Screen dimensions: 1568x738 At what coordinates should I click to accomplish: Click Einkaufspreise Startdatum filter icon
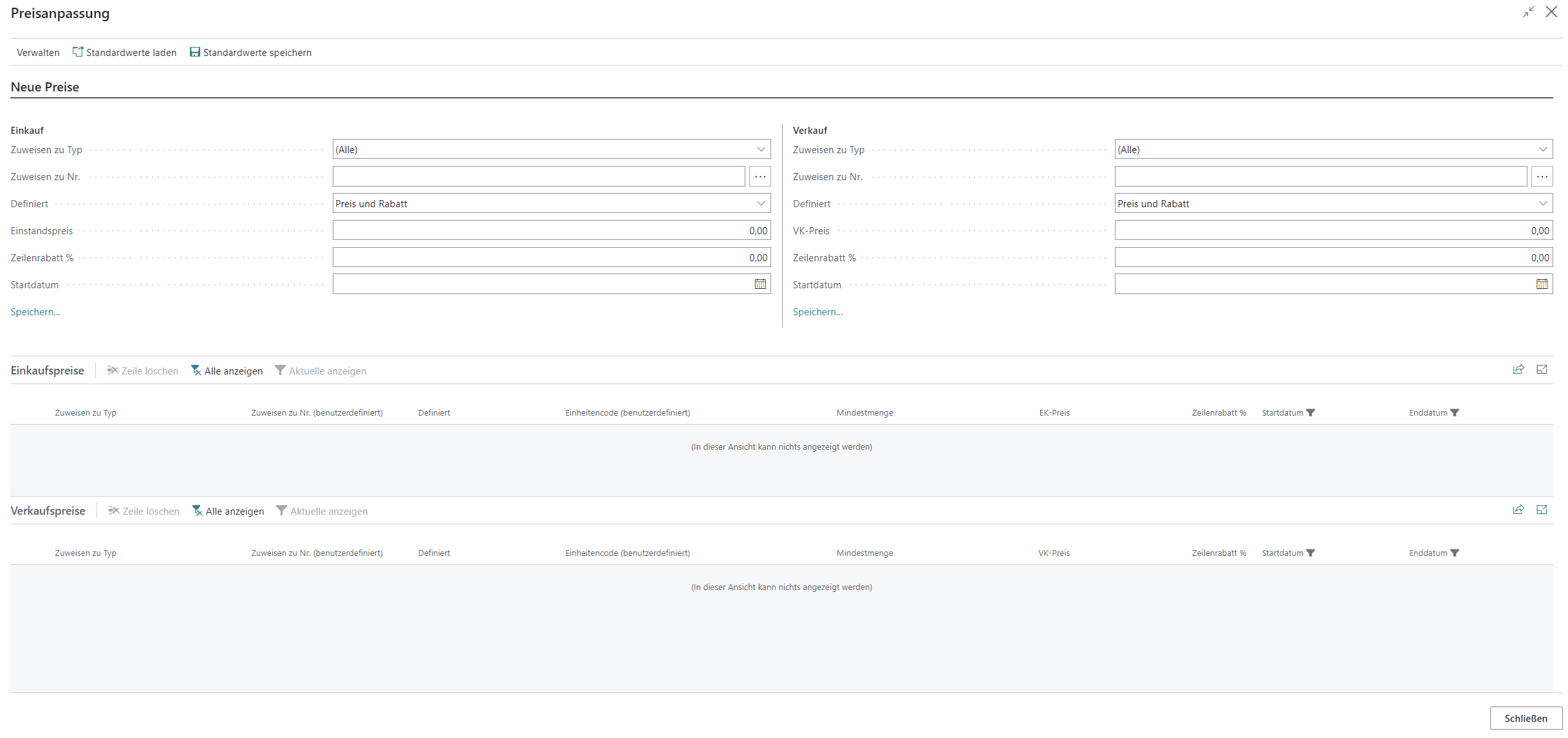pyautogui.click(x=1311, y=412)
